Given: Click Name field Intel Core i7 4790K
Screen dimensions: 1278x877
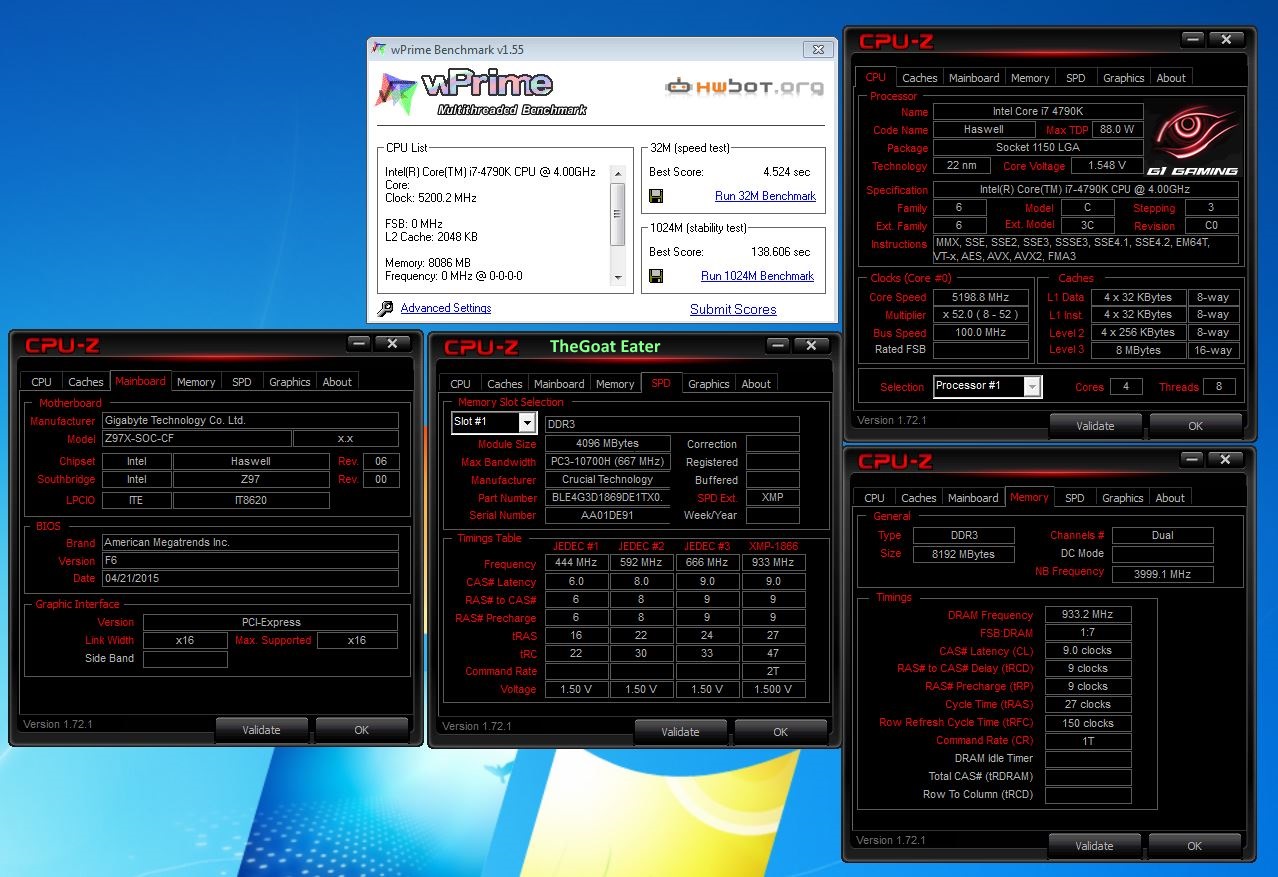Looking at the screenshot, I should point(1038,112).
